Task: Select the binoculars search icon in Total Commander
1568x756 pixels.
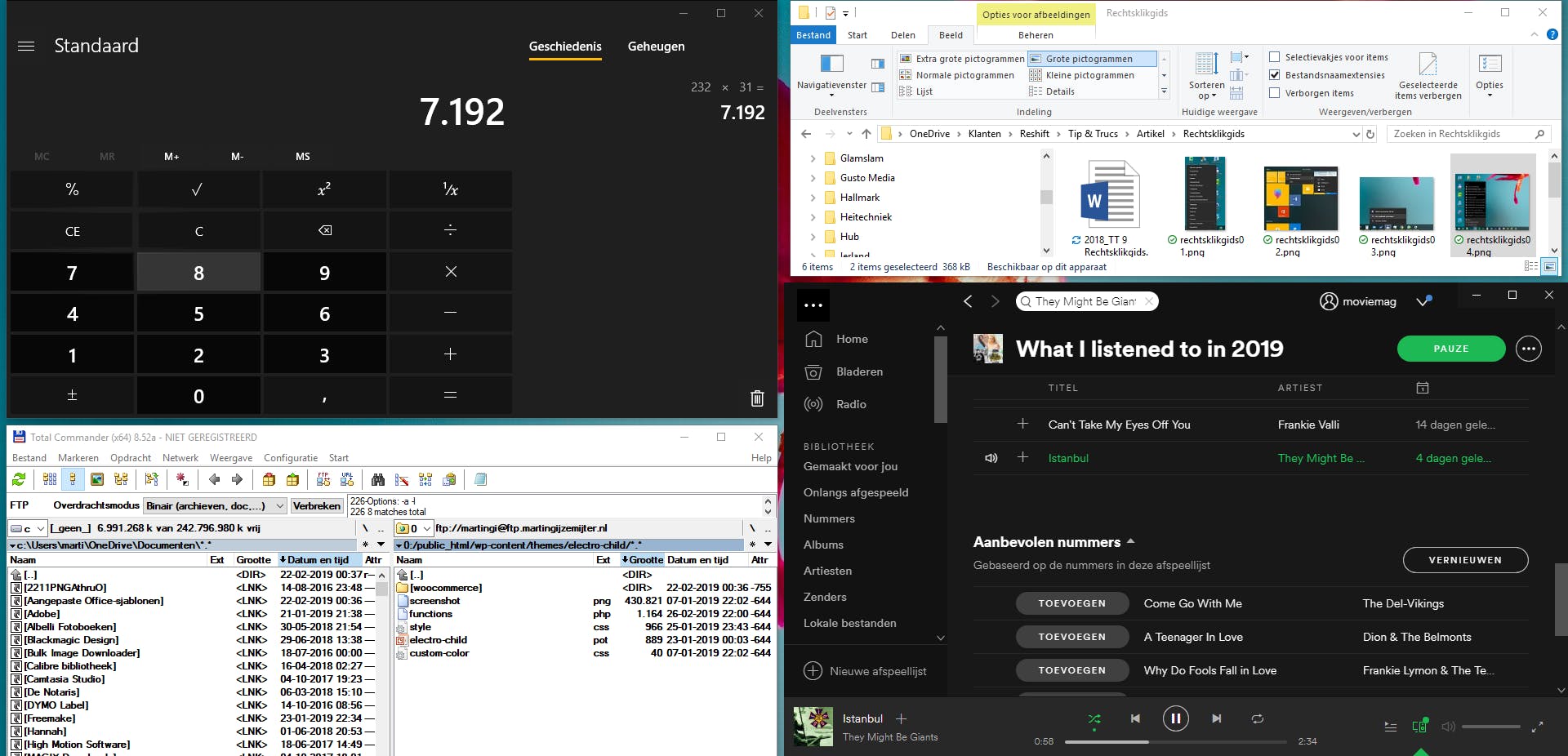Action: 378,479
